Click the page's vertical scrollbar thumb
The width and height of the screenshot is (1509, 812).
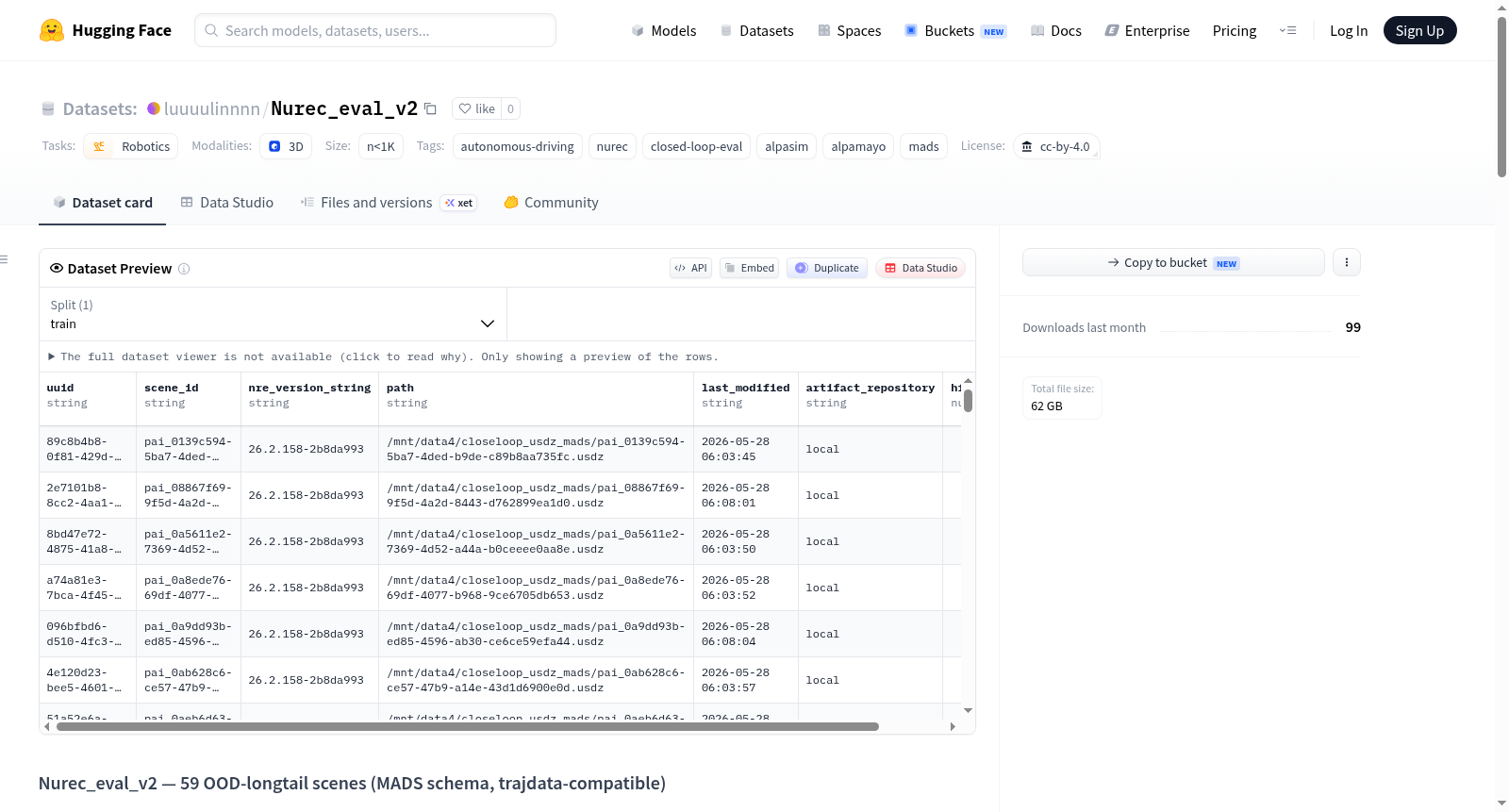[1501, 96]
